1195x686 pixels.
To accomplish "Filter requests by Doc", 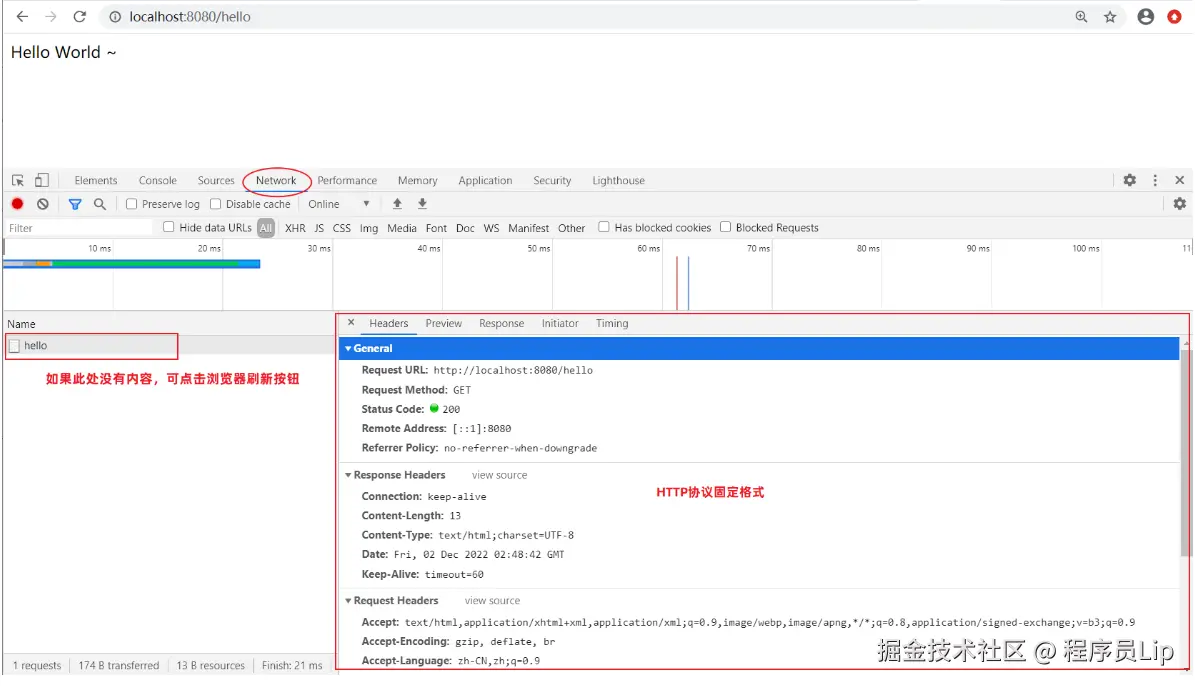I will coord(465,228).
